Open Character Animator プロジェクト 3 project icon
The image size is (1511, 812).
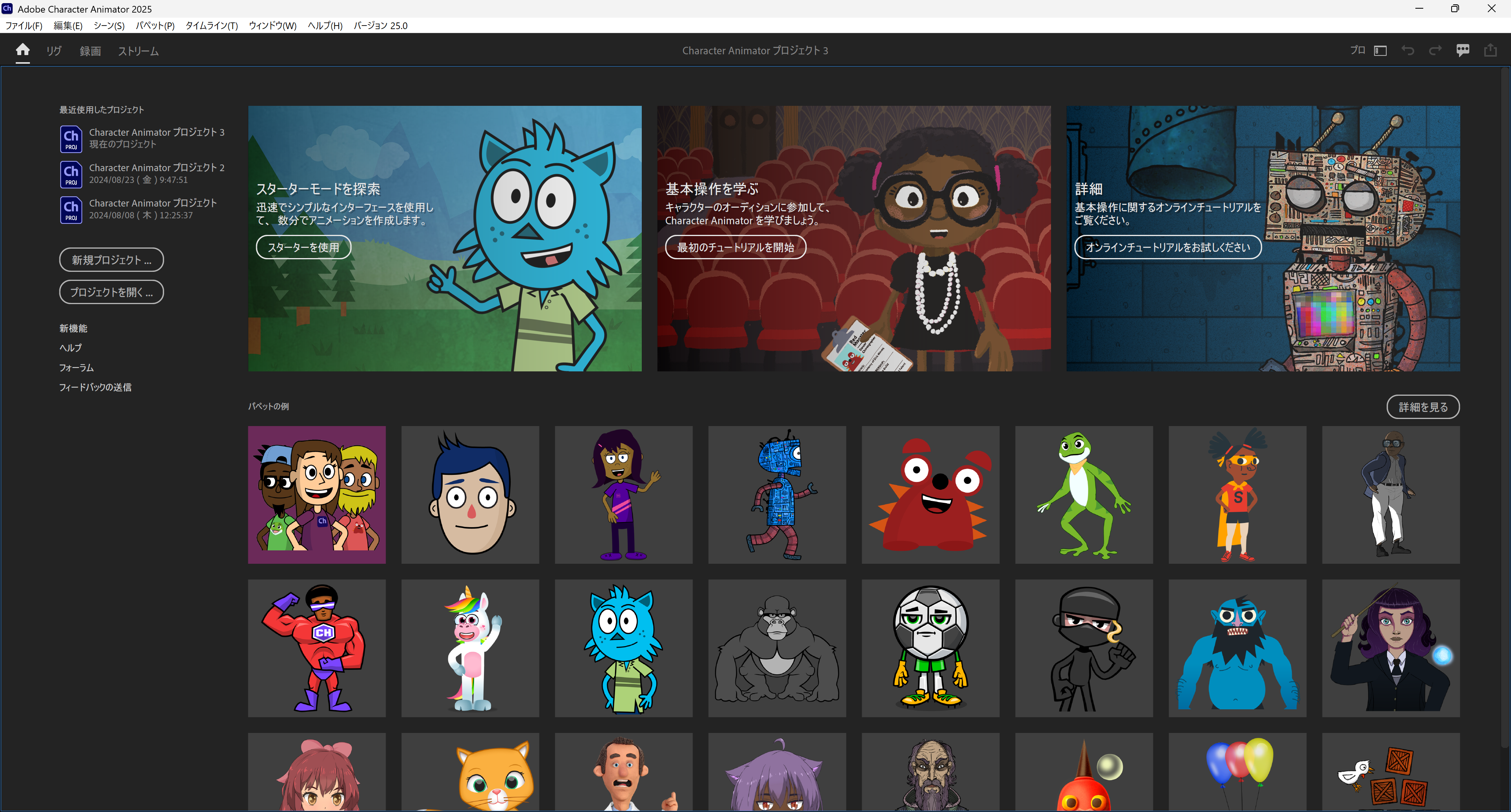point(71,139)
